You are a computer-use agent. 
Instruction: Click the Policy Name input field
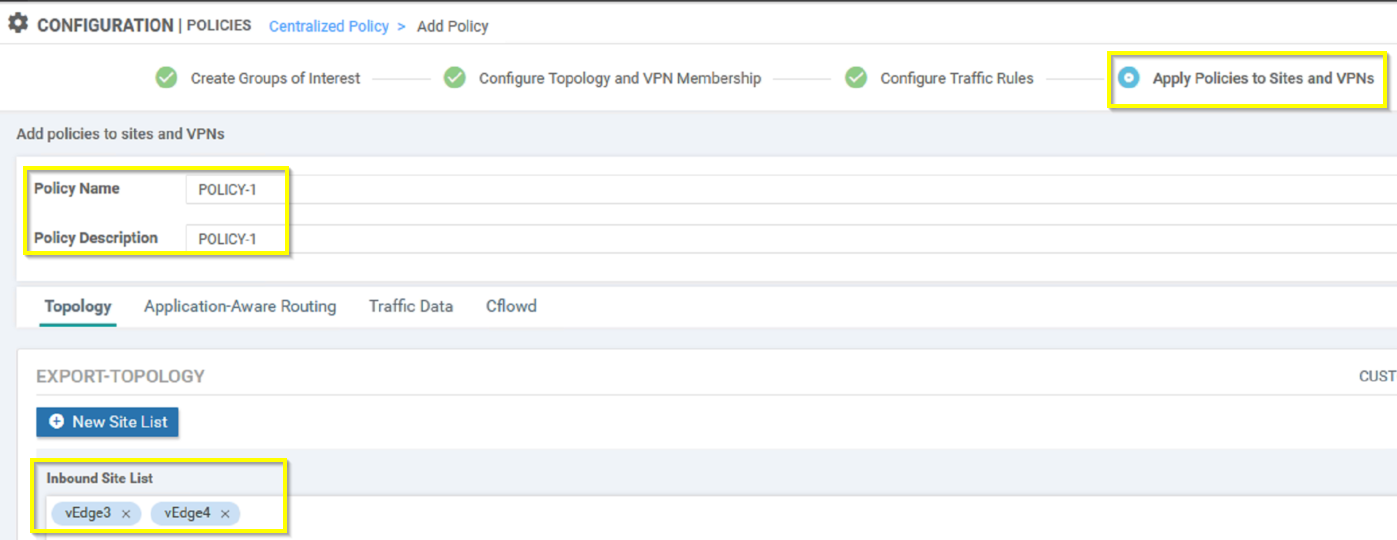790,189
